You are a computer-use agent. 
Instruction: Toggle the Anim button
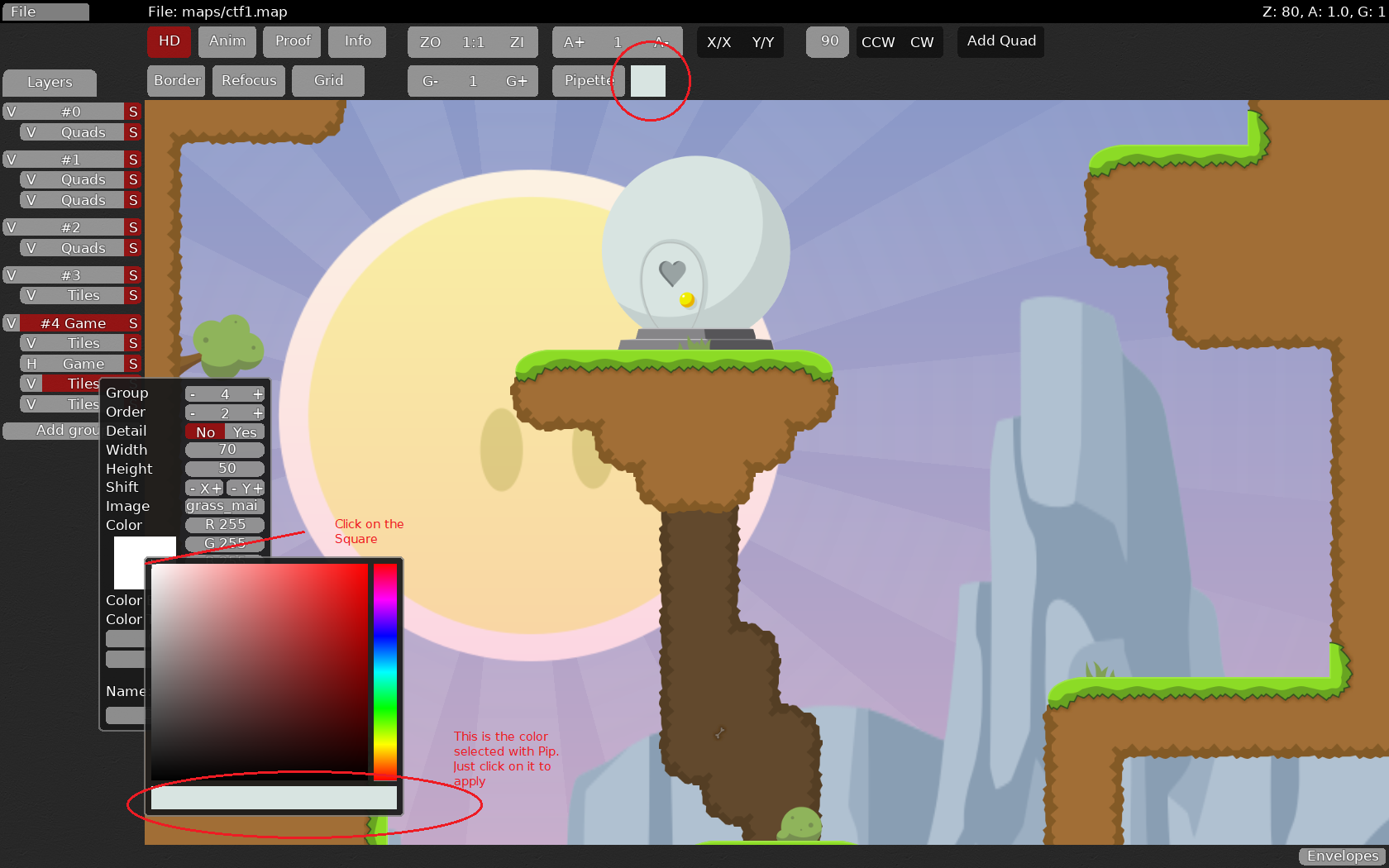227,41
